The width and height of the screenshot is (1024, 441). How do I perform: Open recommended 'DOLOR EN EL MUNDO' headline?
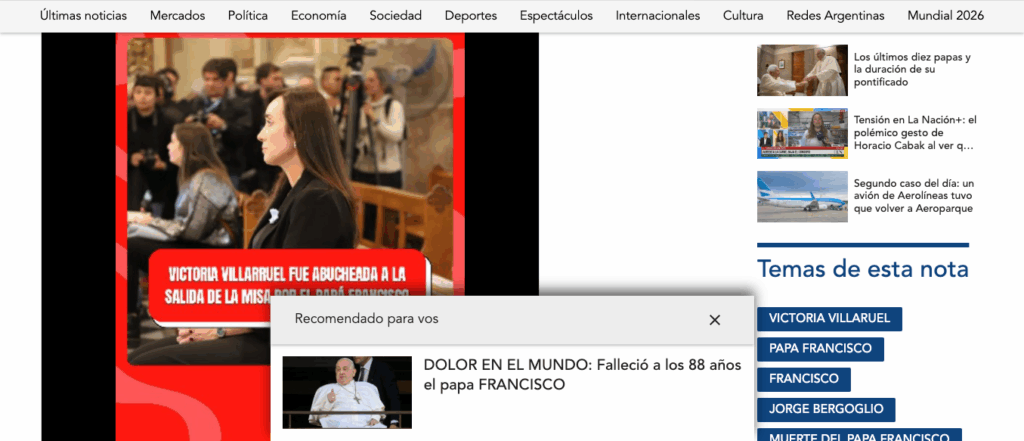[583, 375]
